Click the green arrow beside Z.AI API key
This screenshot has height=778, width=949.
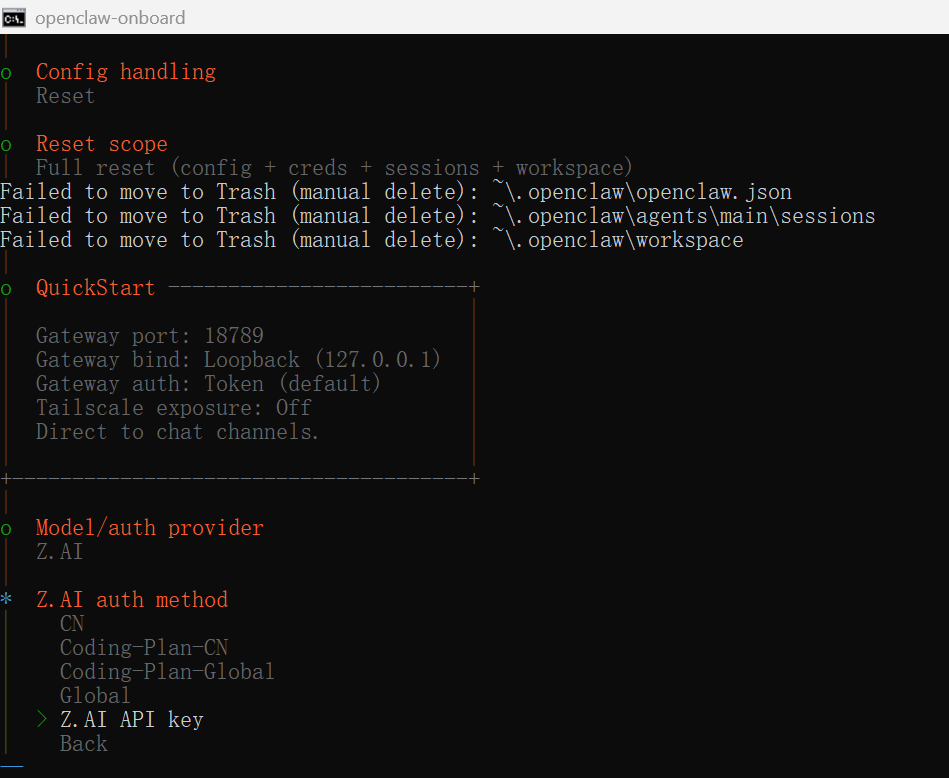tap(42, 719)
